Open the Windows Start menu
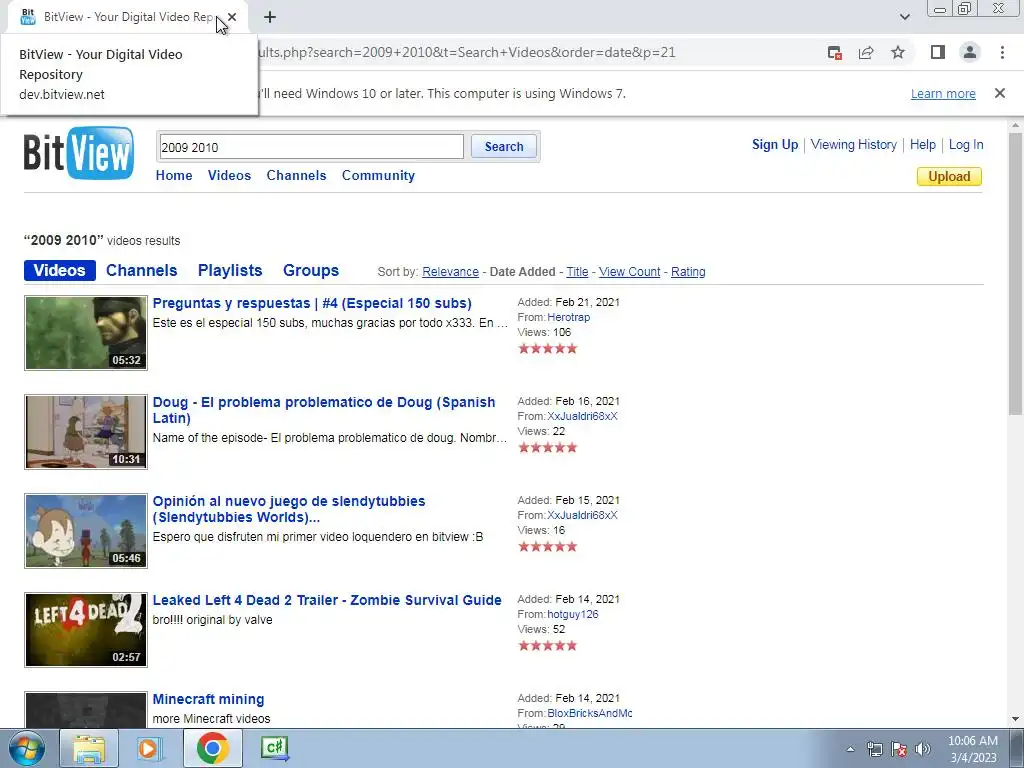 26,748
